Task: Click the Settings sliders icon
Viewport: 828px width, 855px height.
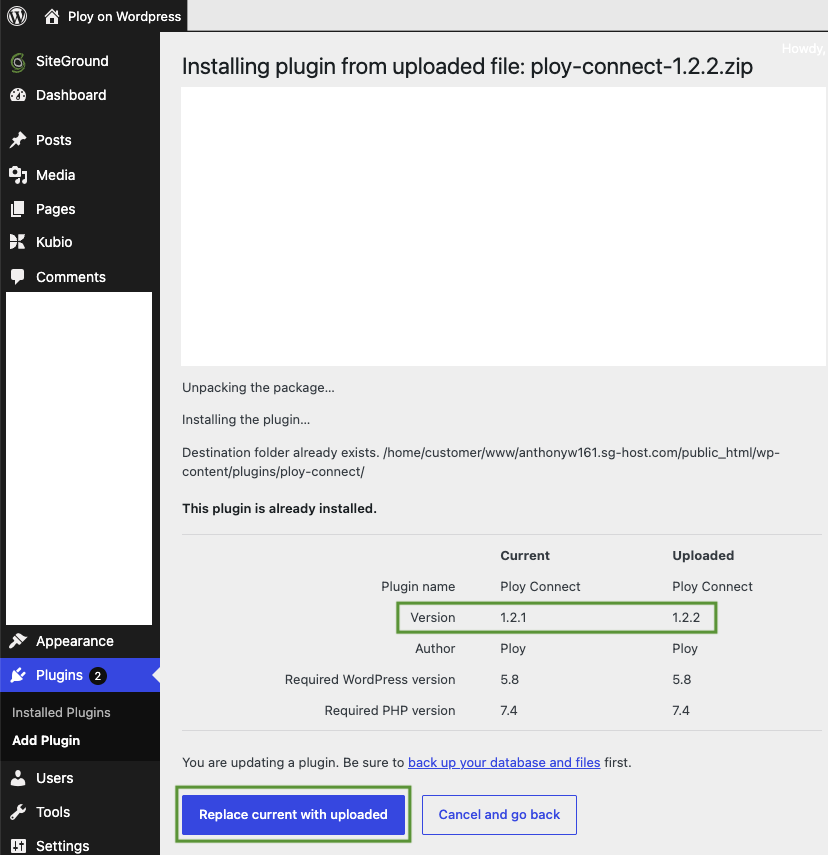Action: (x=18, y=846)
